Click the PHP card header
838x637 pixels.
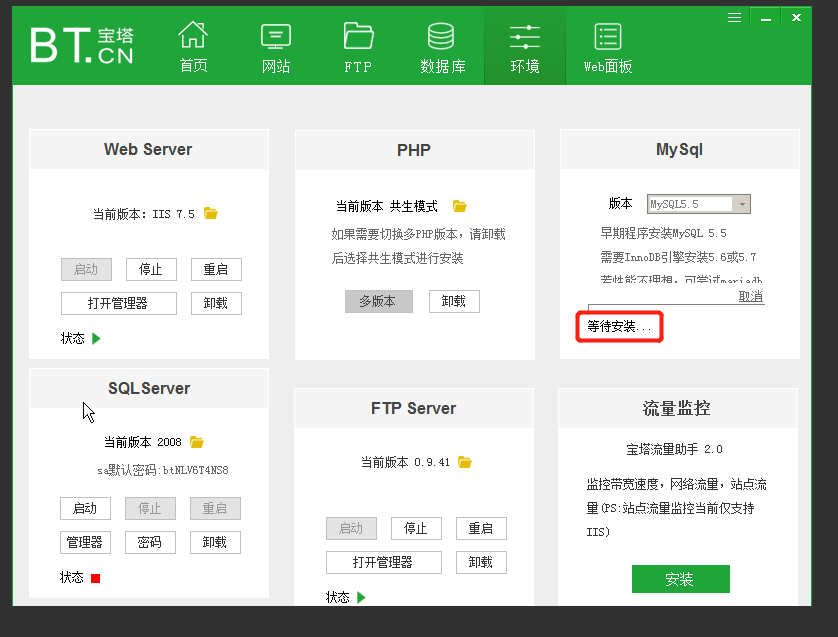point(414,150)
